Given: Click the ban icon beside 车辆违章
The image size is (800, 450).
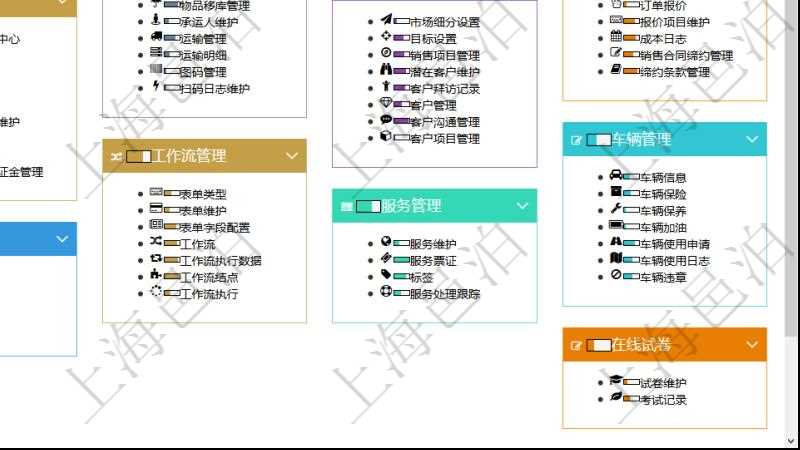Looking at the screenshot, I should click(616, 274).
